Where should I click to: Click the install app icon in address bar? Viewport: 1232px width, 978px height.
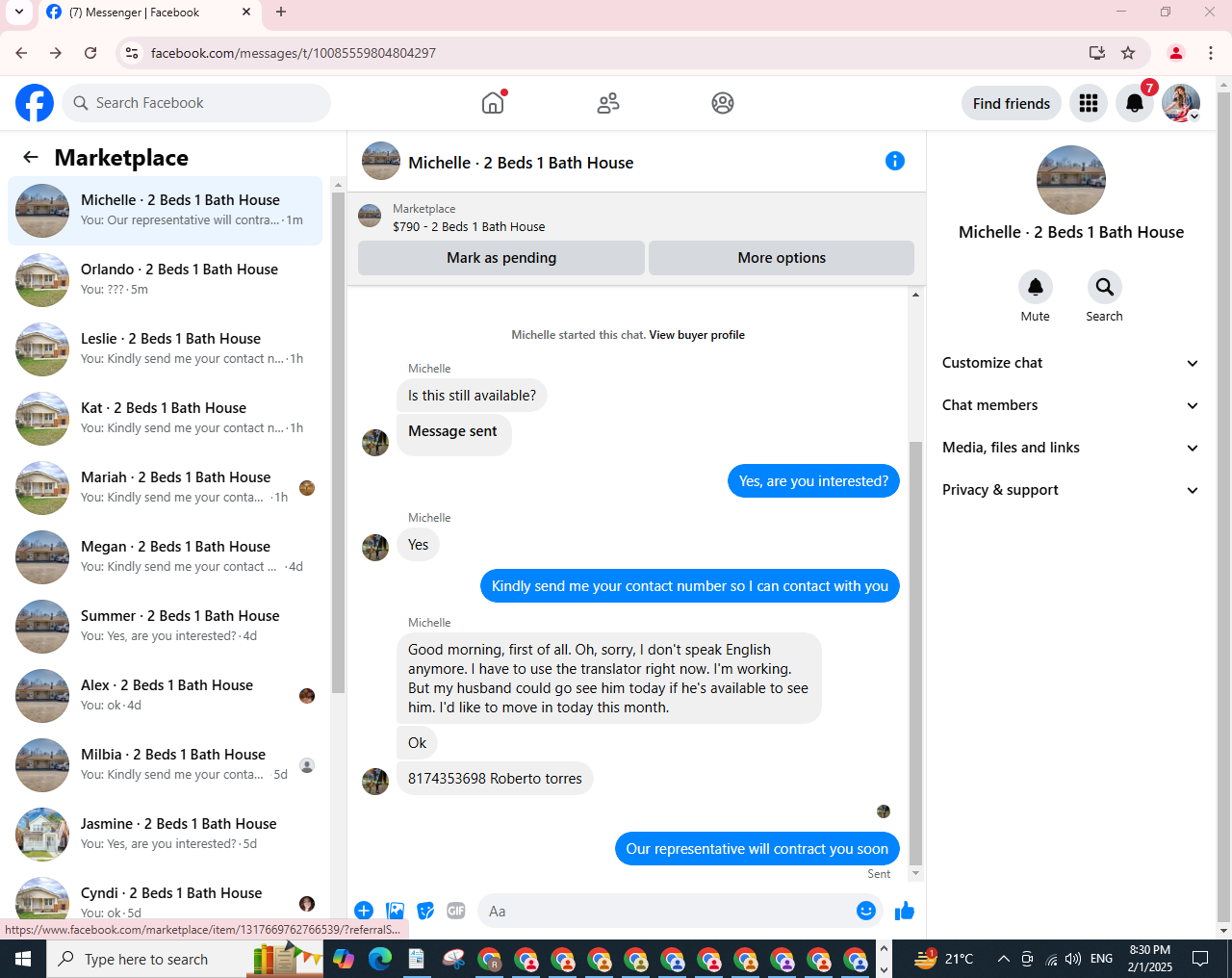1097,53
